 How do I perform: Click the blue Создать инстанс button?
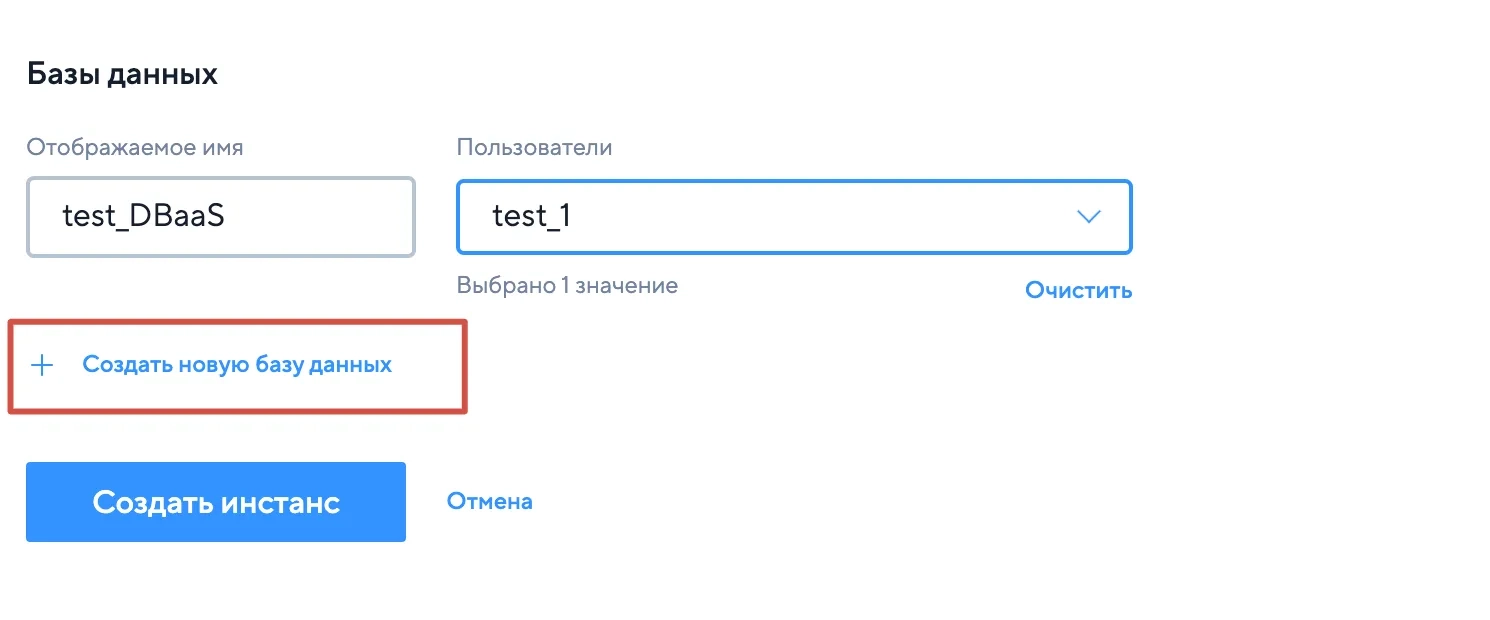[x=216, y=502]
